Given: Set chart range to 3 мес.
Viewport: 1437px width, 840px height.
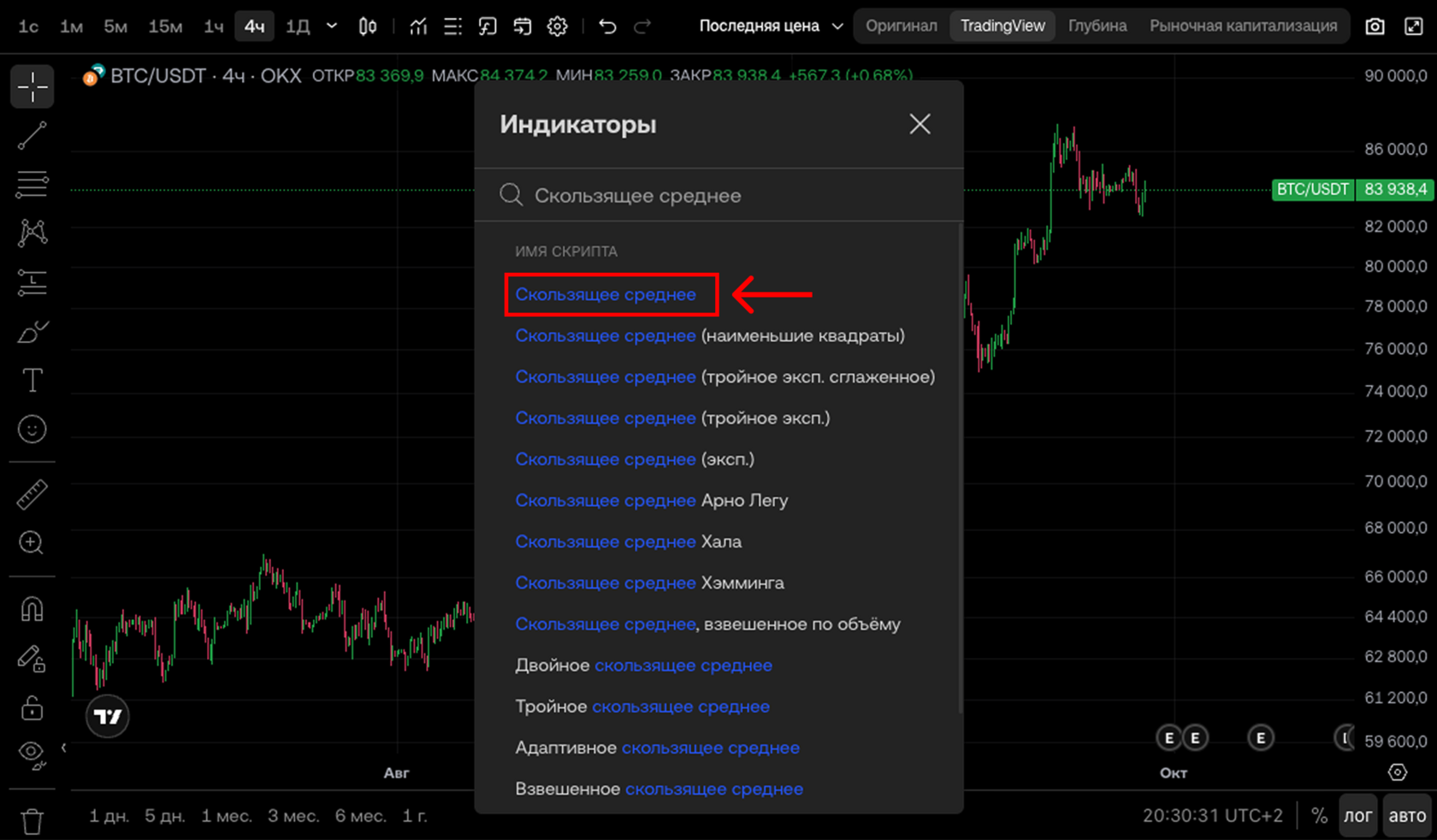Looking at the screenshot, I should (x=293, y=816).
